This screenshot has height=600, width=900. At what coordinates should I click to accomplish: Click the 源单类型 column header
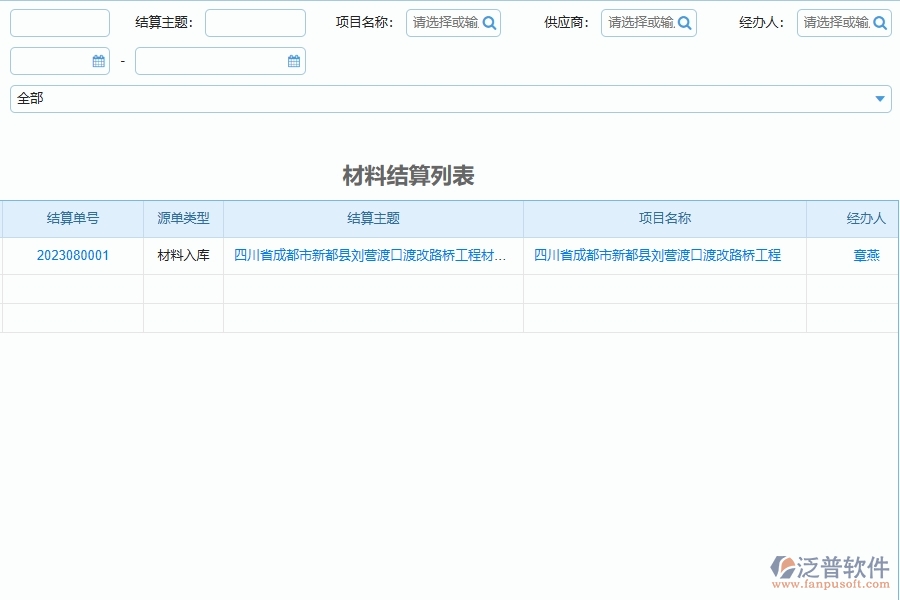183,218
